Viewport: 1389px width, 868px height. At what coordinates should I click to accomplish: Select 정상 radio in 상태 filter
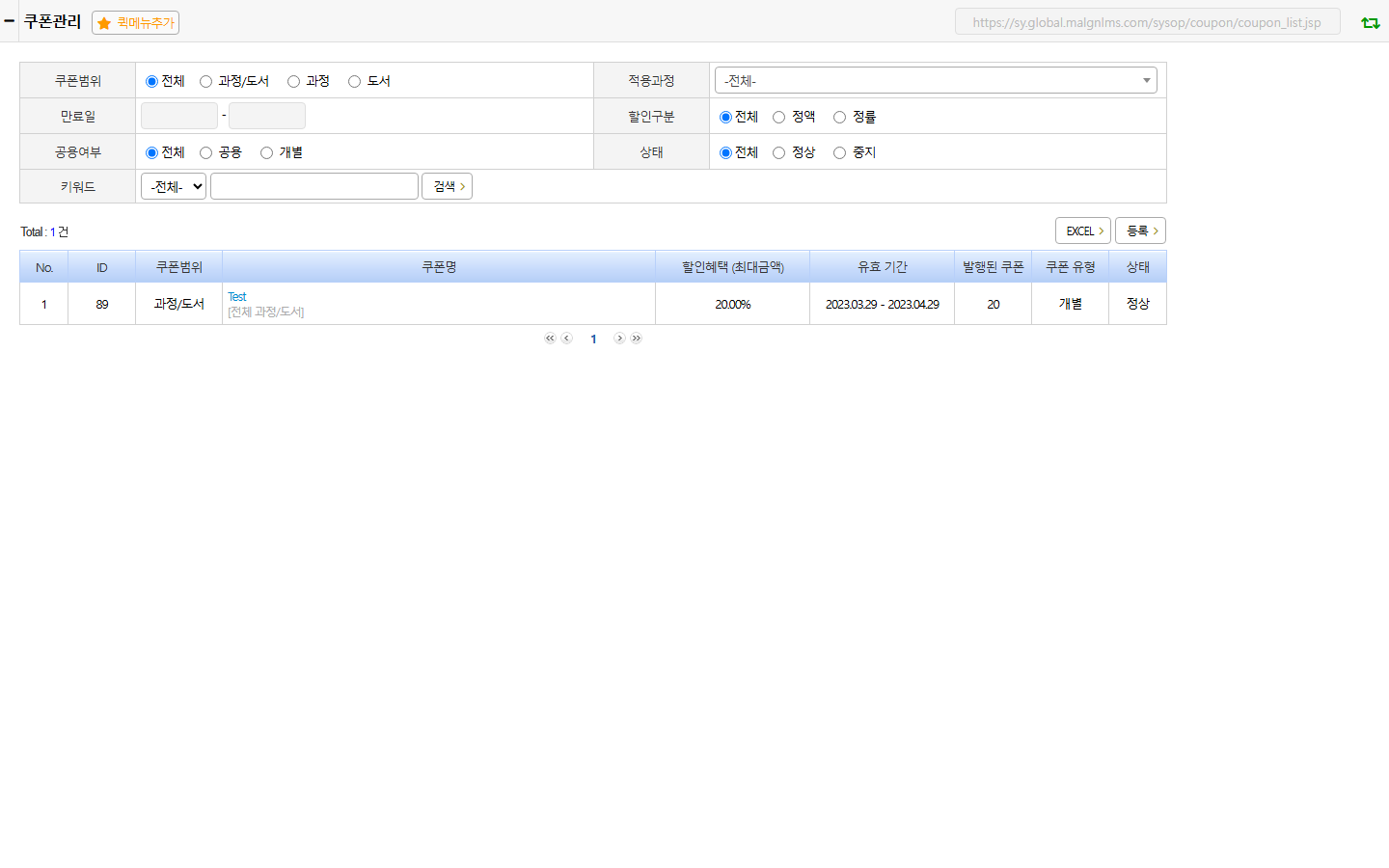coord(778,152)
